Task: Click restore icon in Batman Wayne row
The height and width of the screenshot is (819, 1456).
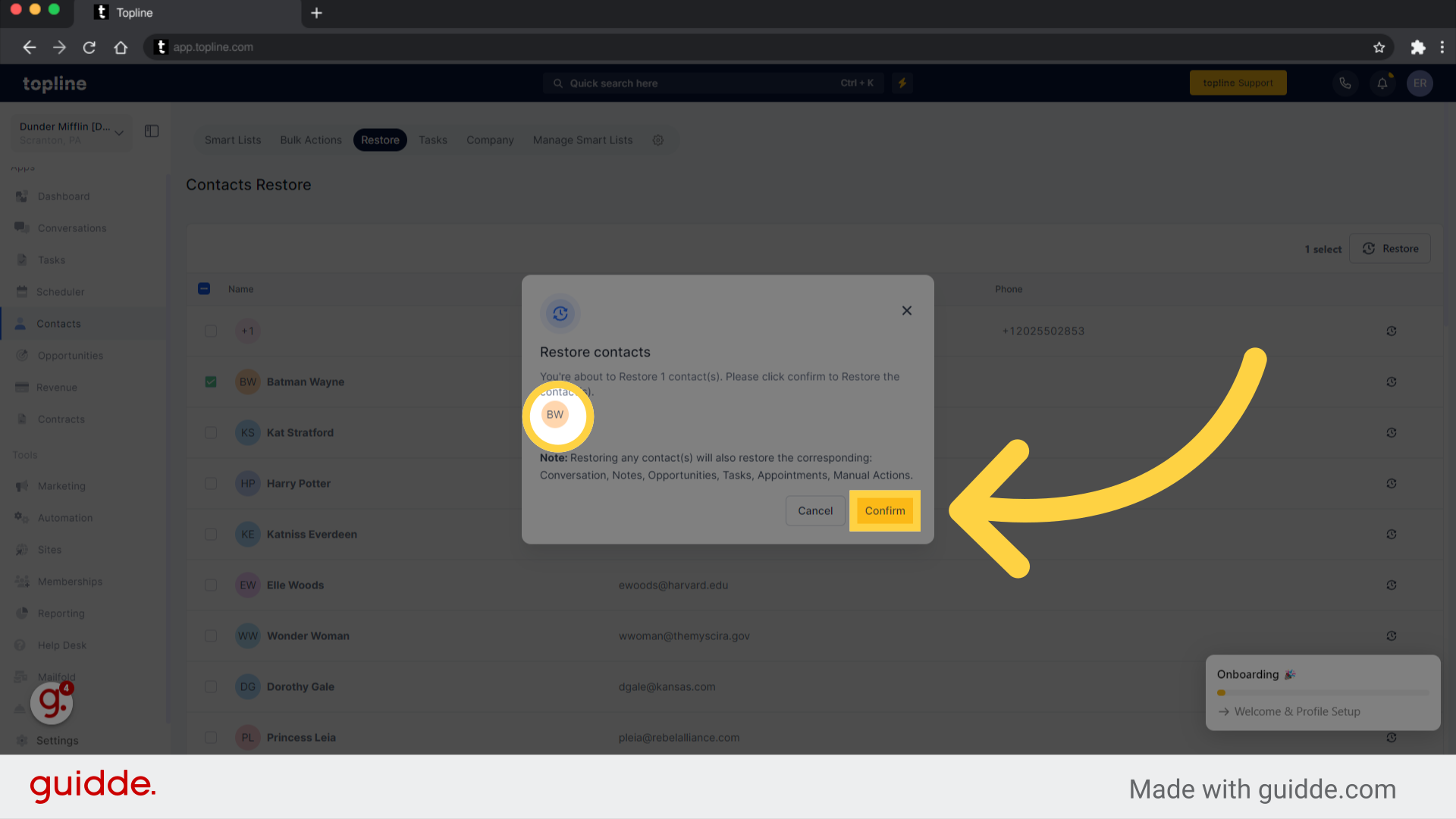Action: [1392, 382]
